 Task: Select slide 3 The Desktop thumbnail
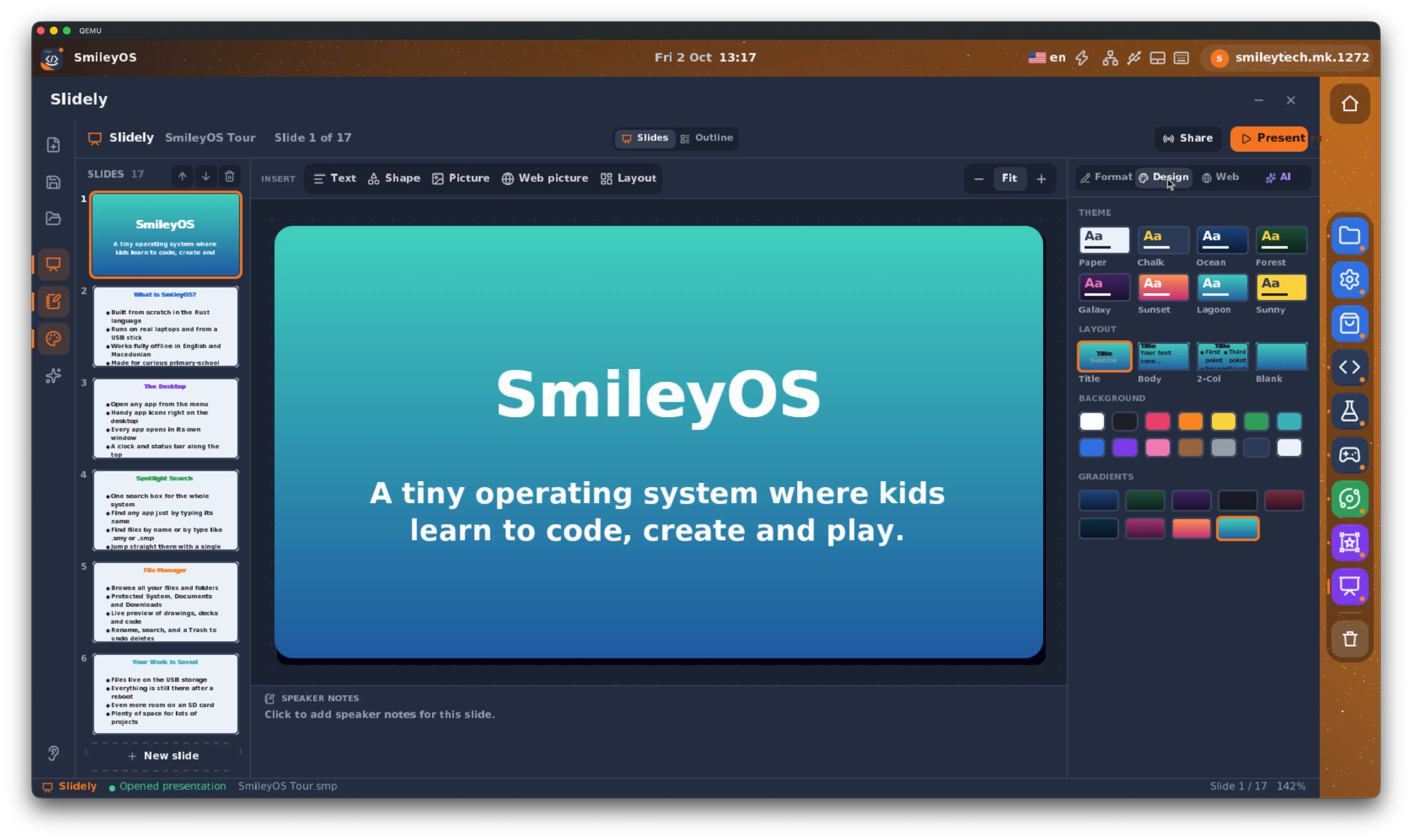(x=165, y=418)
